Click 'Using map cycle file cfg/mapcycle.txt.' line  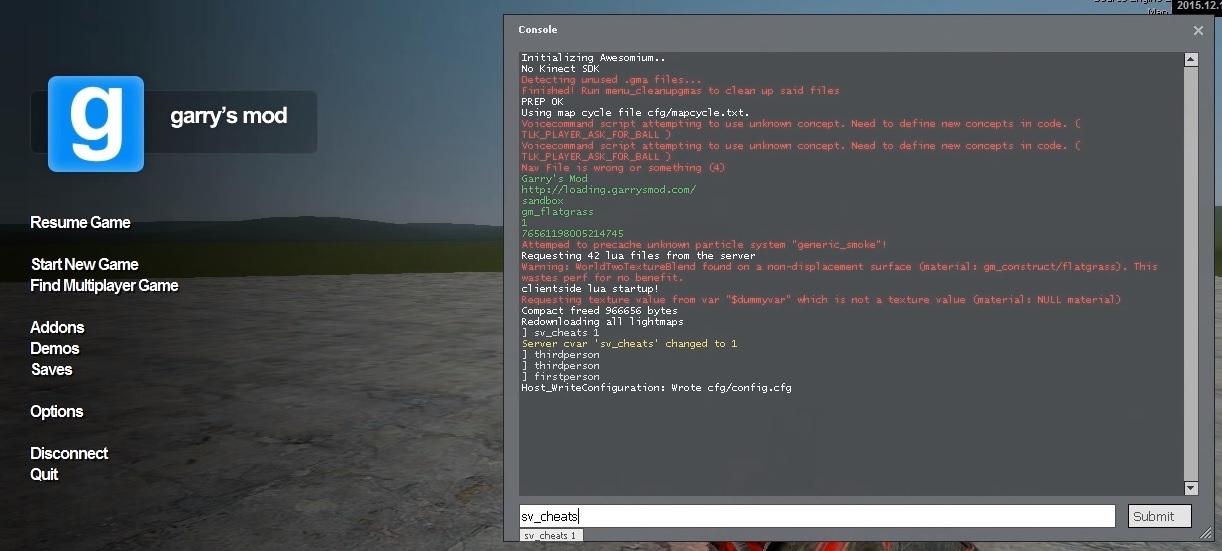point(635,113)
